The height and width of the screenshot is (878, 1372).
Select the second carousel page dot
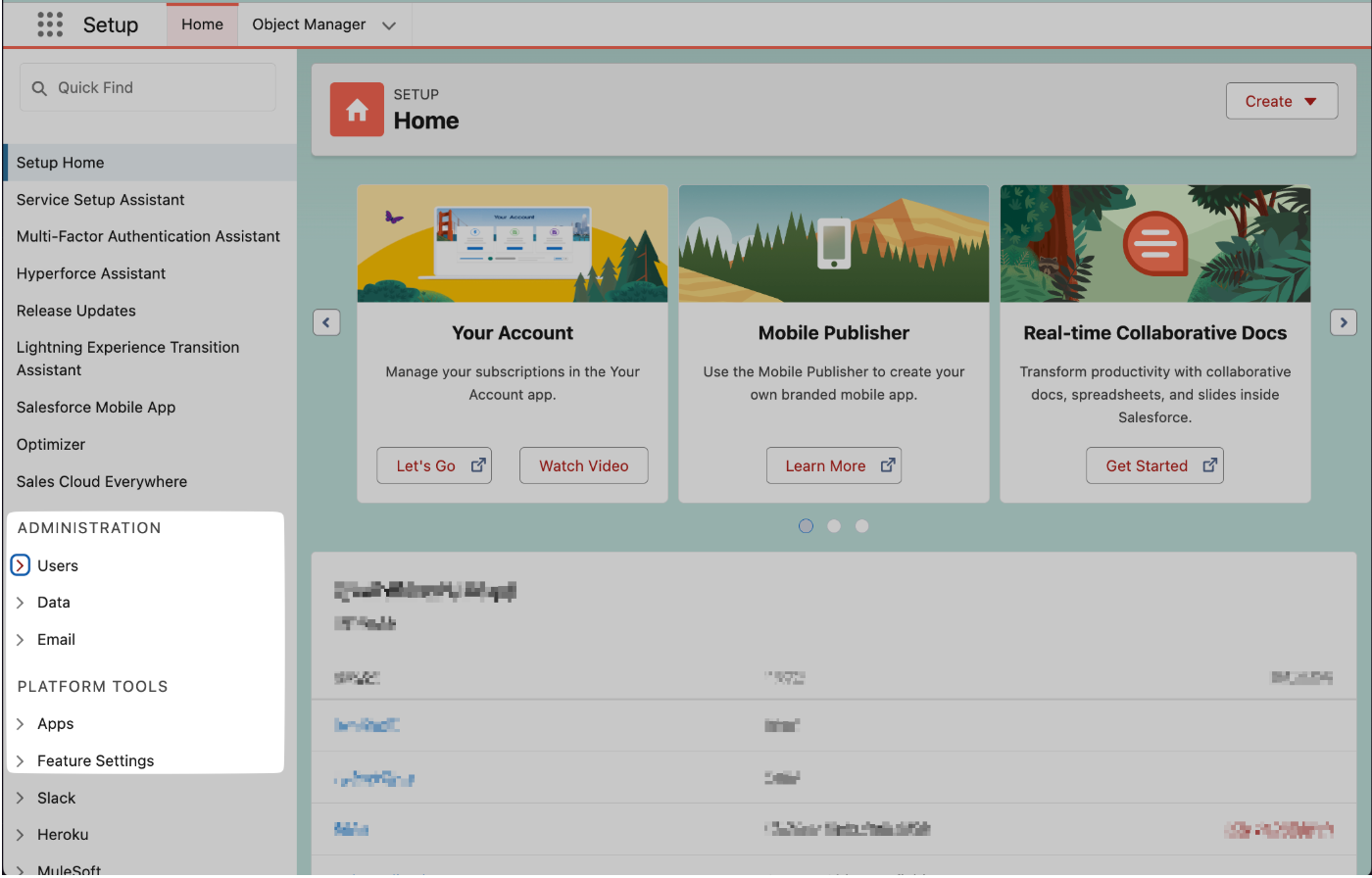(834, 526)
